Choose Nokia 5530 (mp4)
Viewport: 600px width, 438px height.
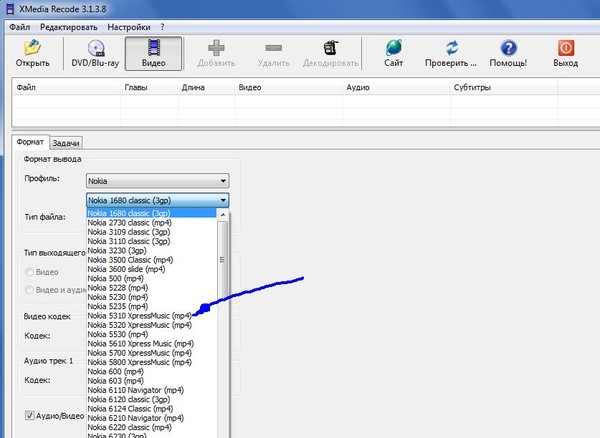tap(152, 334)
